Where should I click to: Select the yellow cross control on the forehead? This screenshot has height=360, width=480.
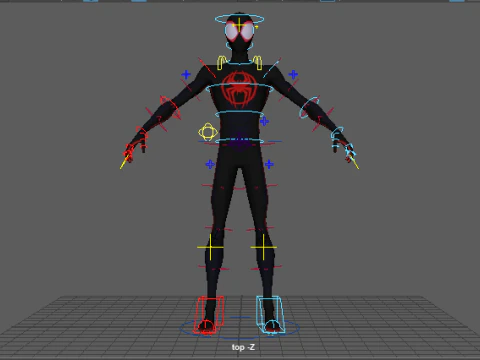tap(239, 25)
